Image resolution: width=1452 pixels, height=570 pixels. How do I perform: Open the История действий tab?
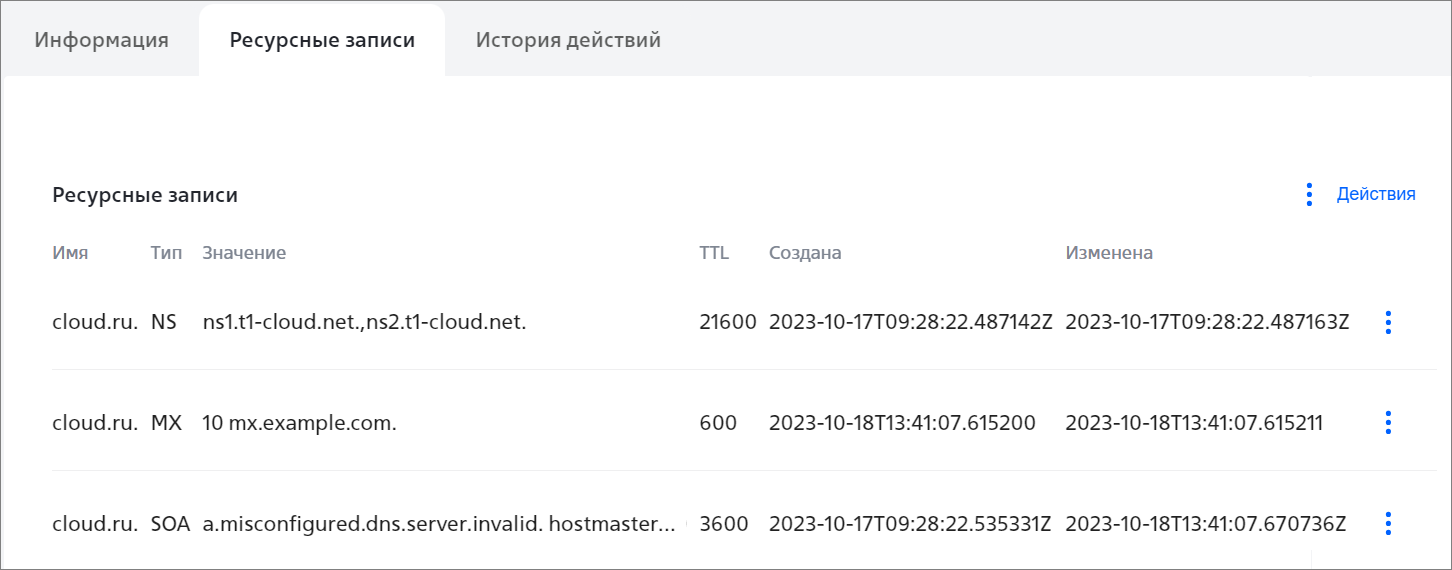(568, 40)
